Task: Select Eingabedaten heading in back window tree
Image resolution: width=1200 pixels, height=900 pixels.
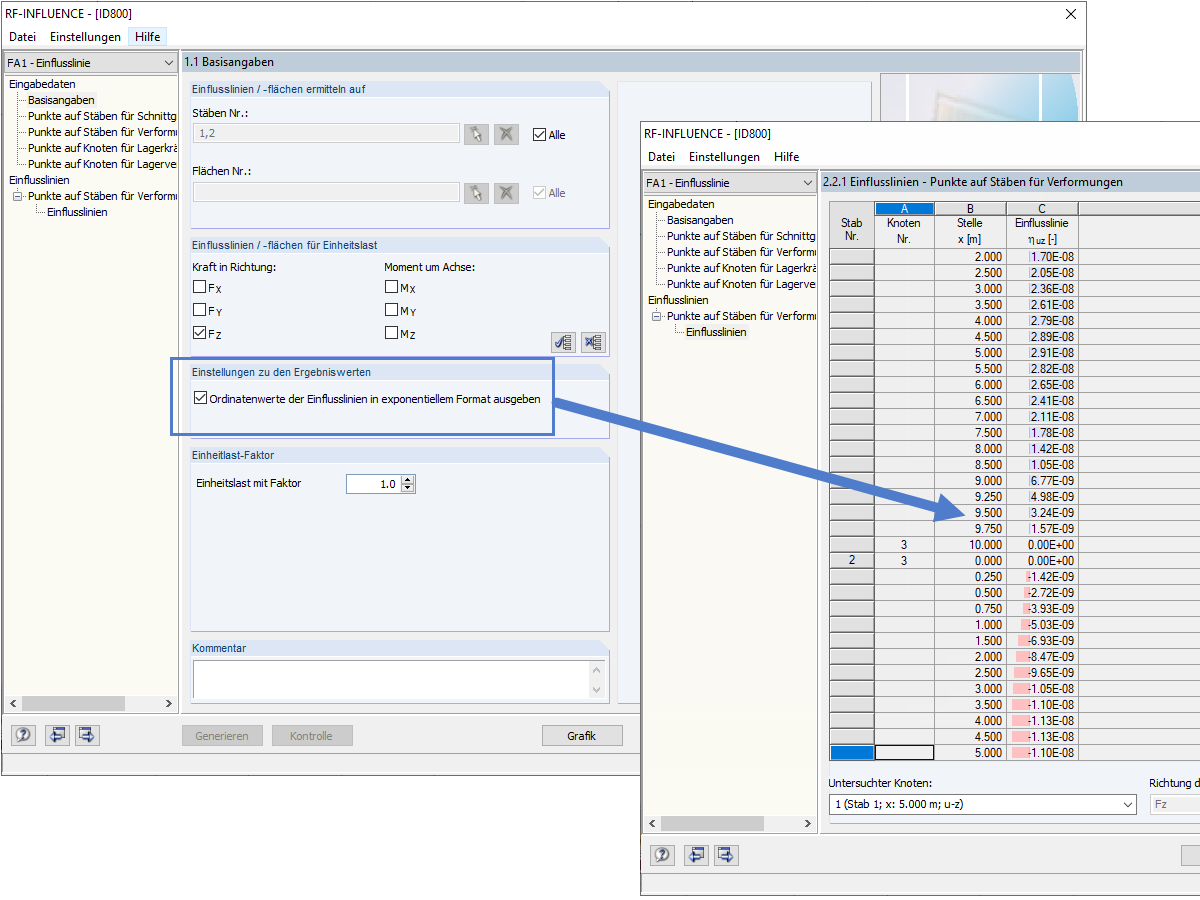Action: [42, 84]
